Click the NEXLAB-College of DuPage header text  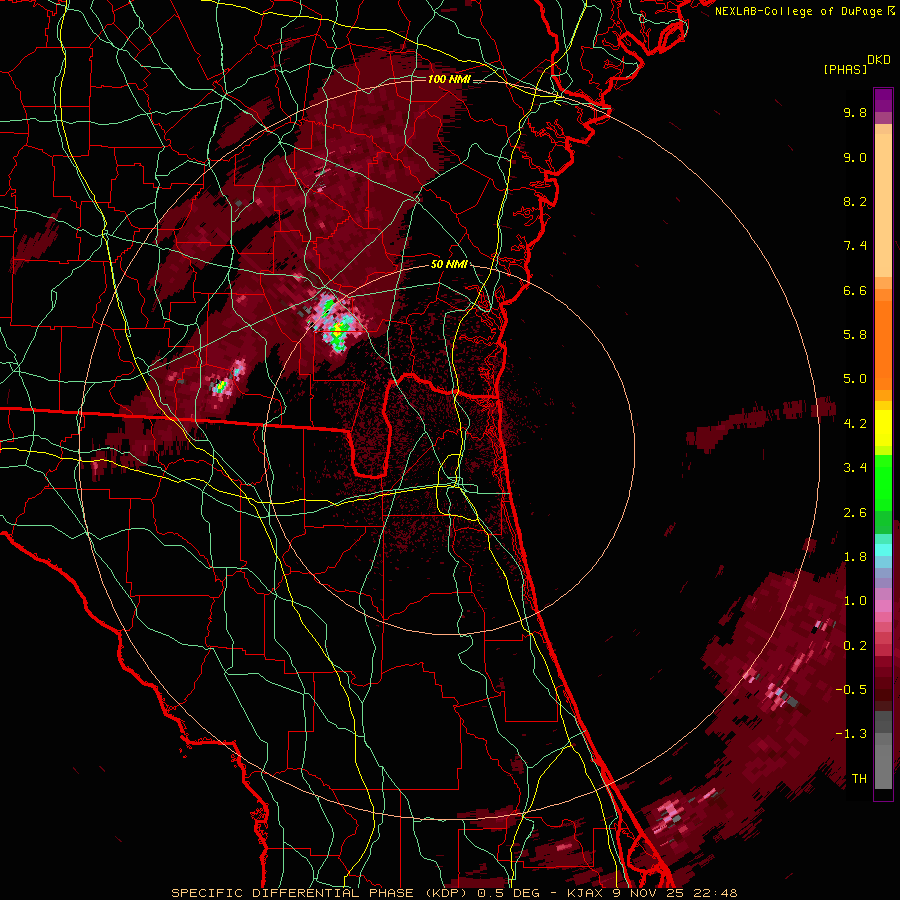click(804, 11)
